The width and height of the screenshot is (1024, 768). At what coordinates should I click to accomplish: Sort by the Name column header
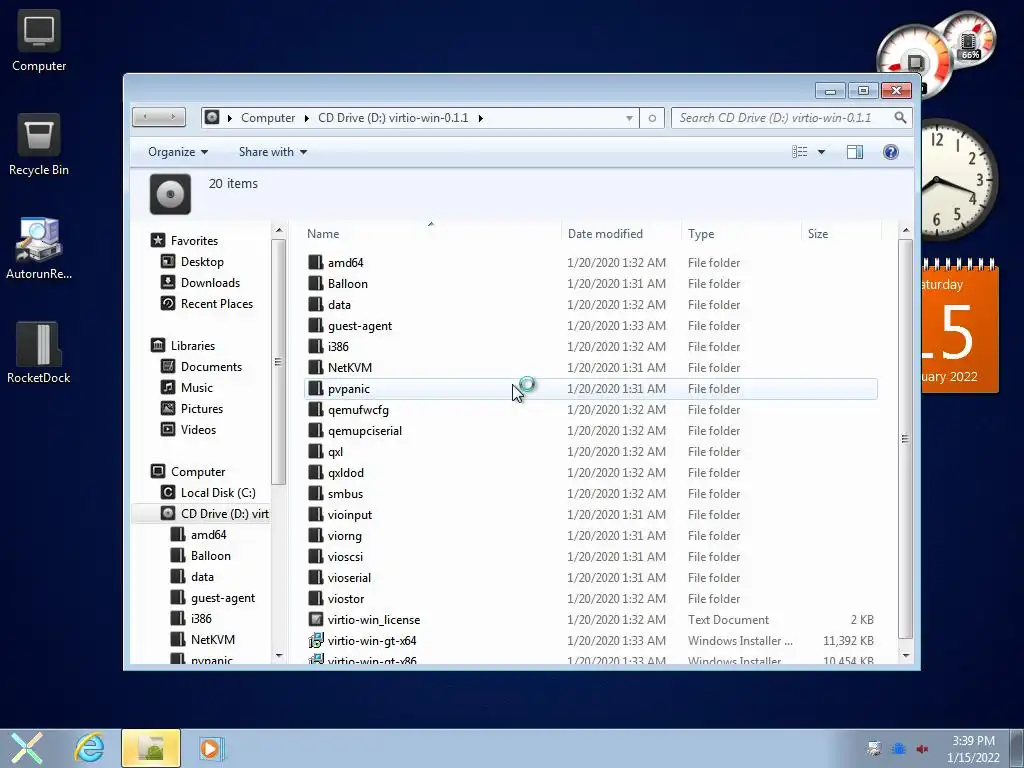431,234
